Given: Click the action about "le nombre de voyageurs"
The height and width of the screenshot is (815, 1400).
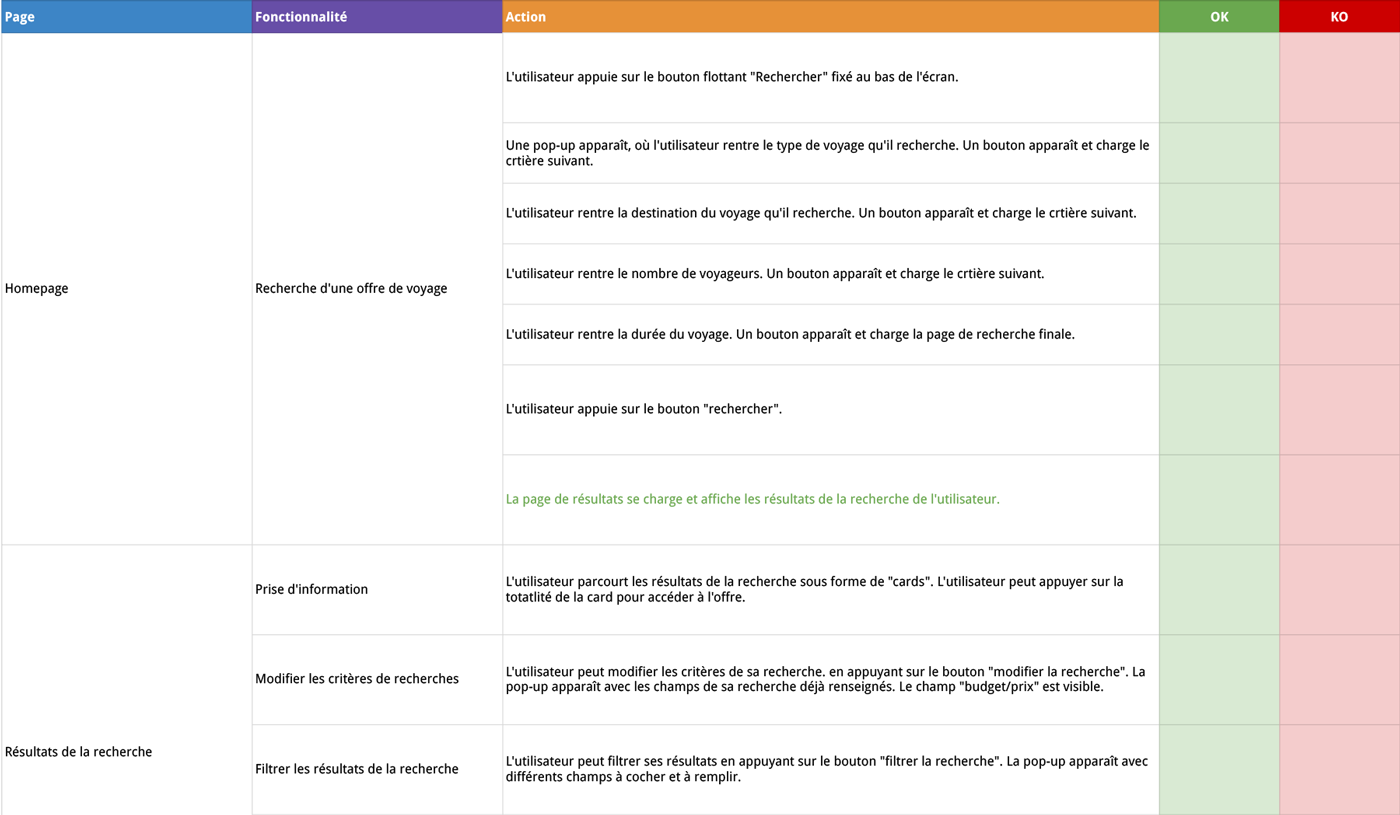Looking at the screenshot, I should tap(831, 274).
